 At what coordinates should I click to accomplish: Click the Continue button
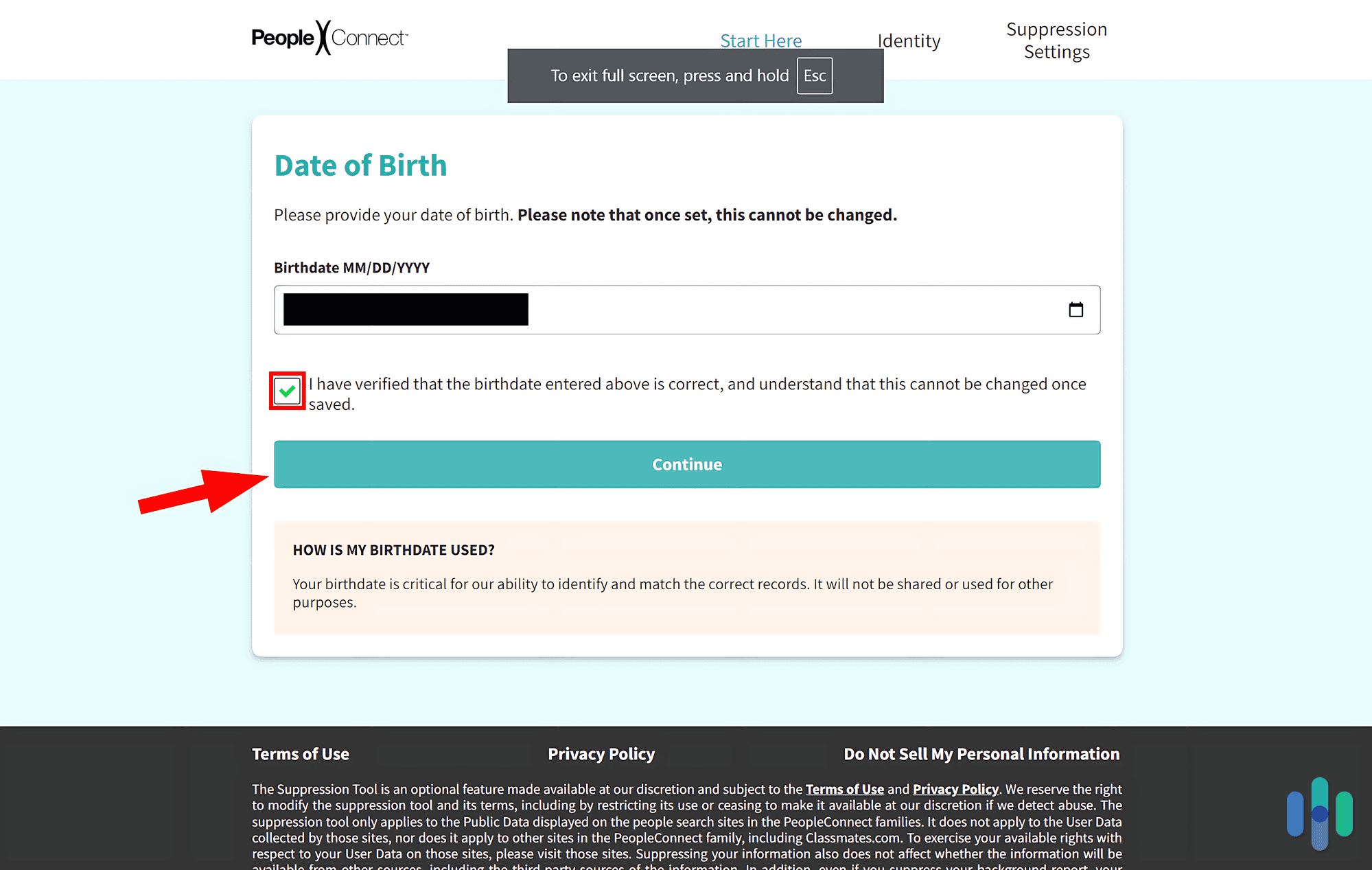pyautogui.click(x=686, y=464)
